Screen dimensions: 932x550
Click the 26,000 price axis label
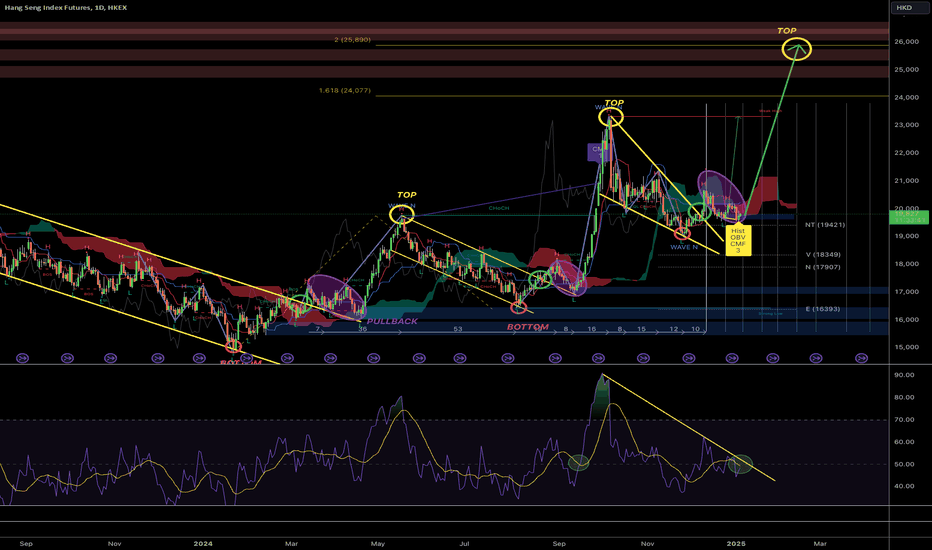point(904,42)
